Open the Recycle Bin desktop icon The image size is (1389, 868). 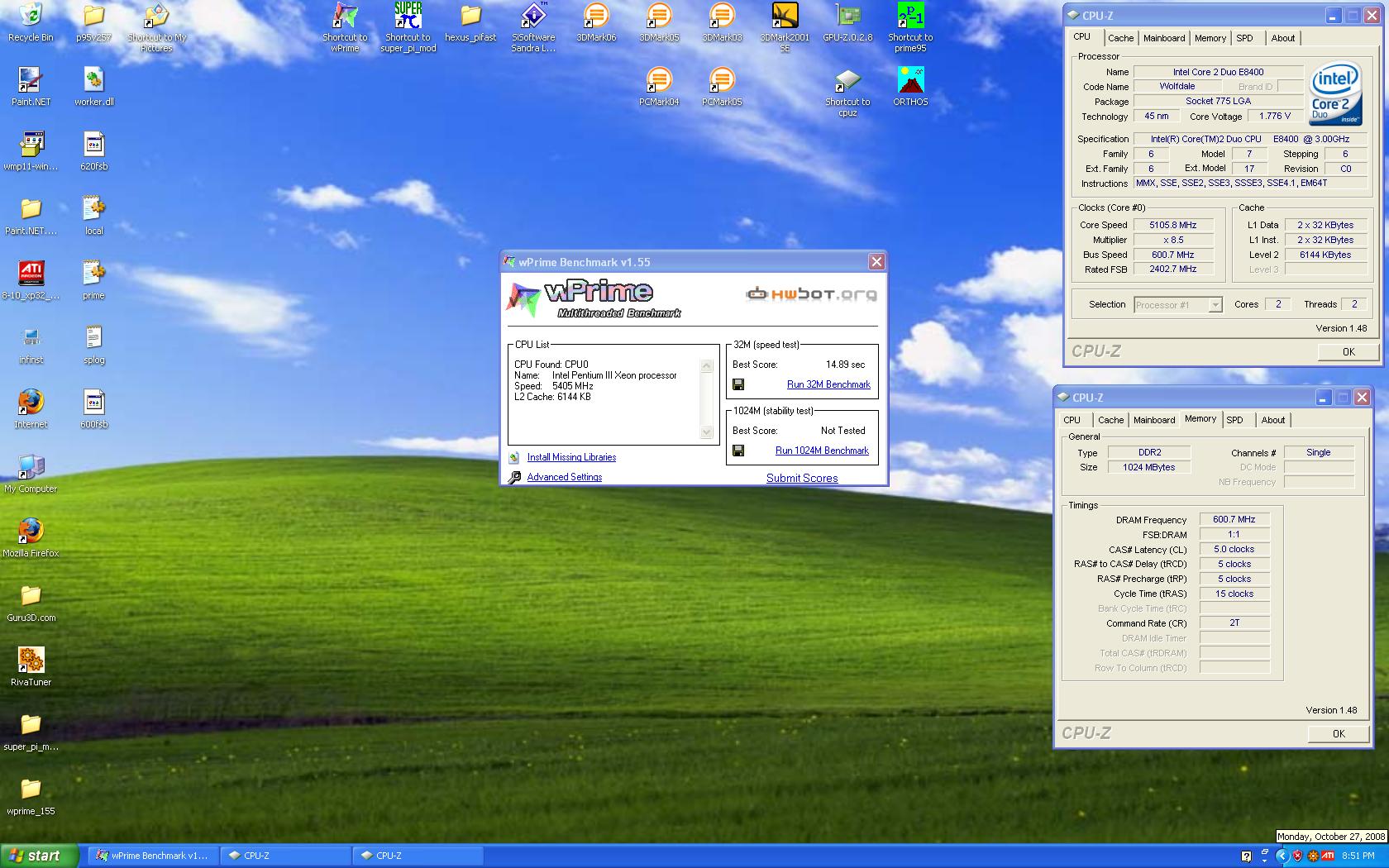click(x=31, y=22)
